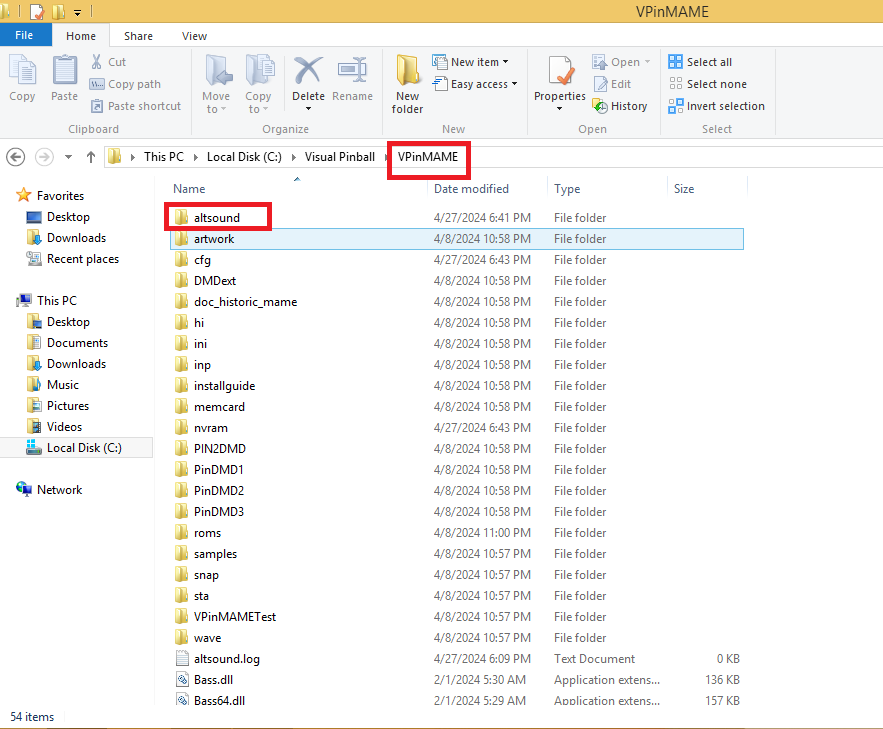The width and height of the screenshot is (883, 729).
Task: Click the altsound.log document icon
Action: click(182, 659)
